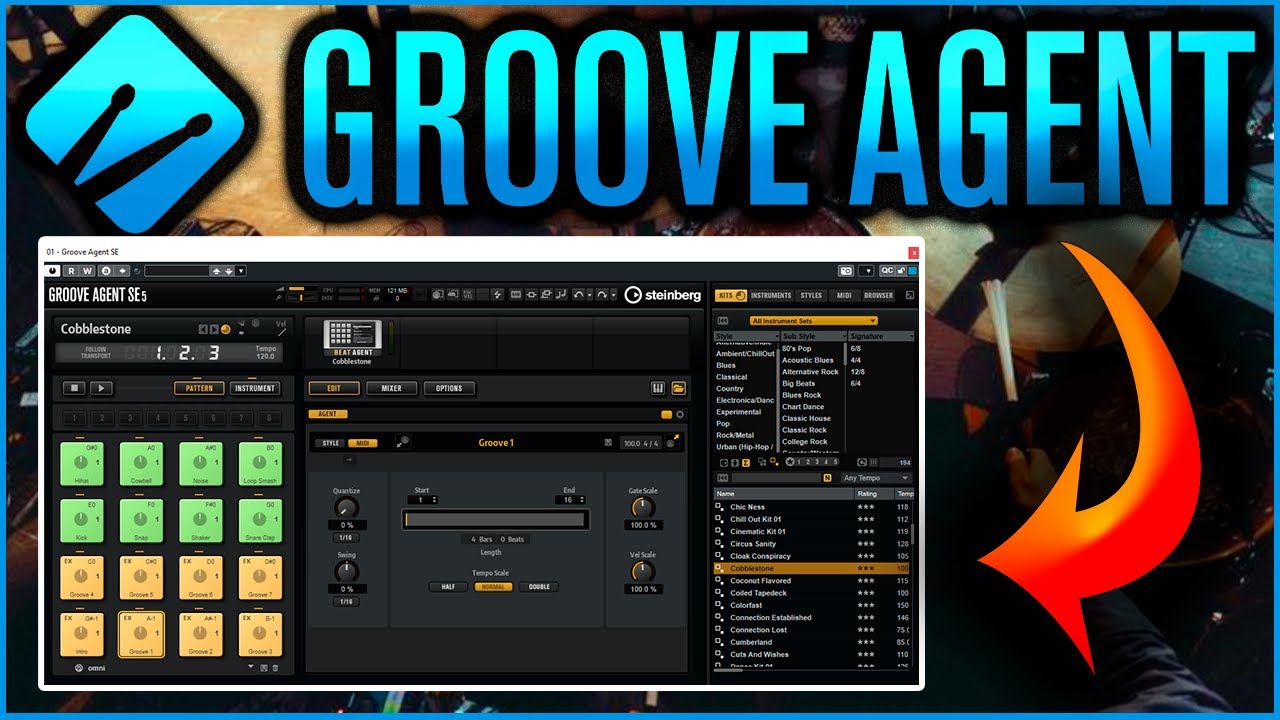Toggle the show keyboard icon
Viewport: 1280px width, 720px height.
tap(658, 388)
